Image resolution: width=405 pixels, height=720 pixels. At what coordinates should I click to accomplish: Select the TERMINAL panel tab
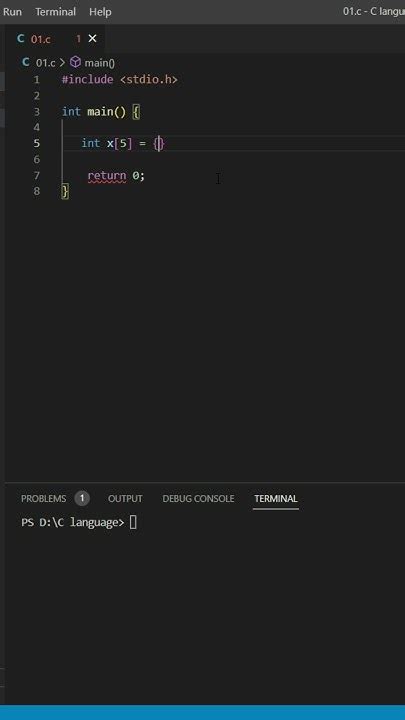pos(276,498)
